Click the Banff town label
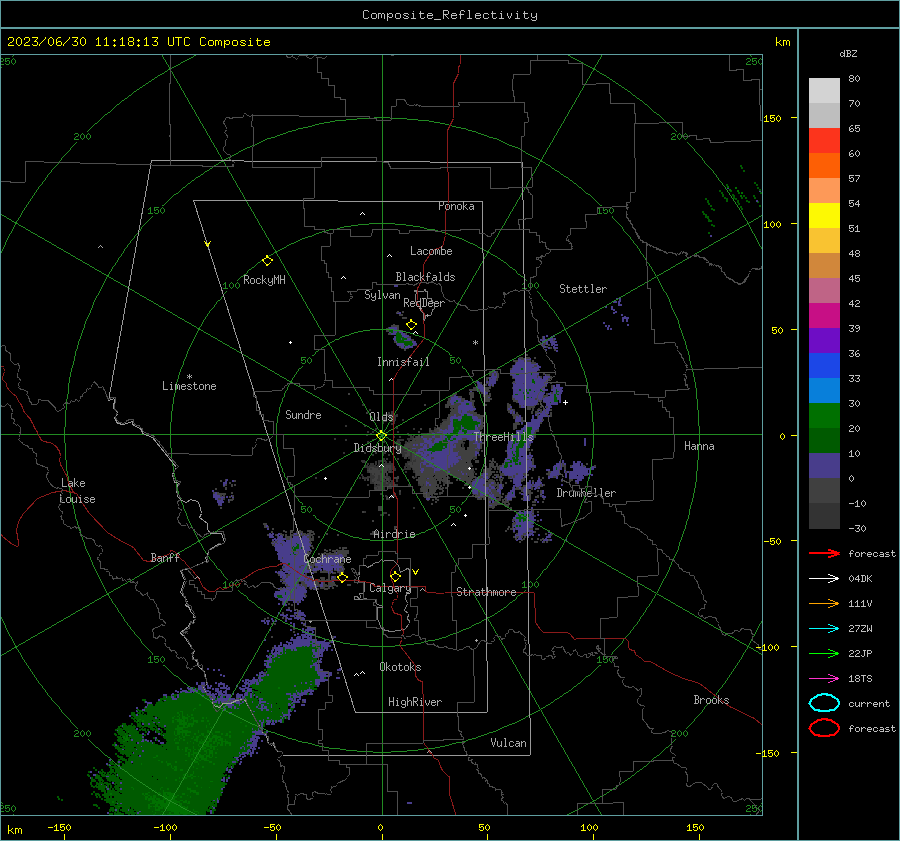 tap(165, 557)
